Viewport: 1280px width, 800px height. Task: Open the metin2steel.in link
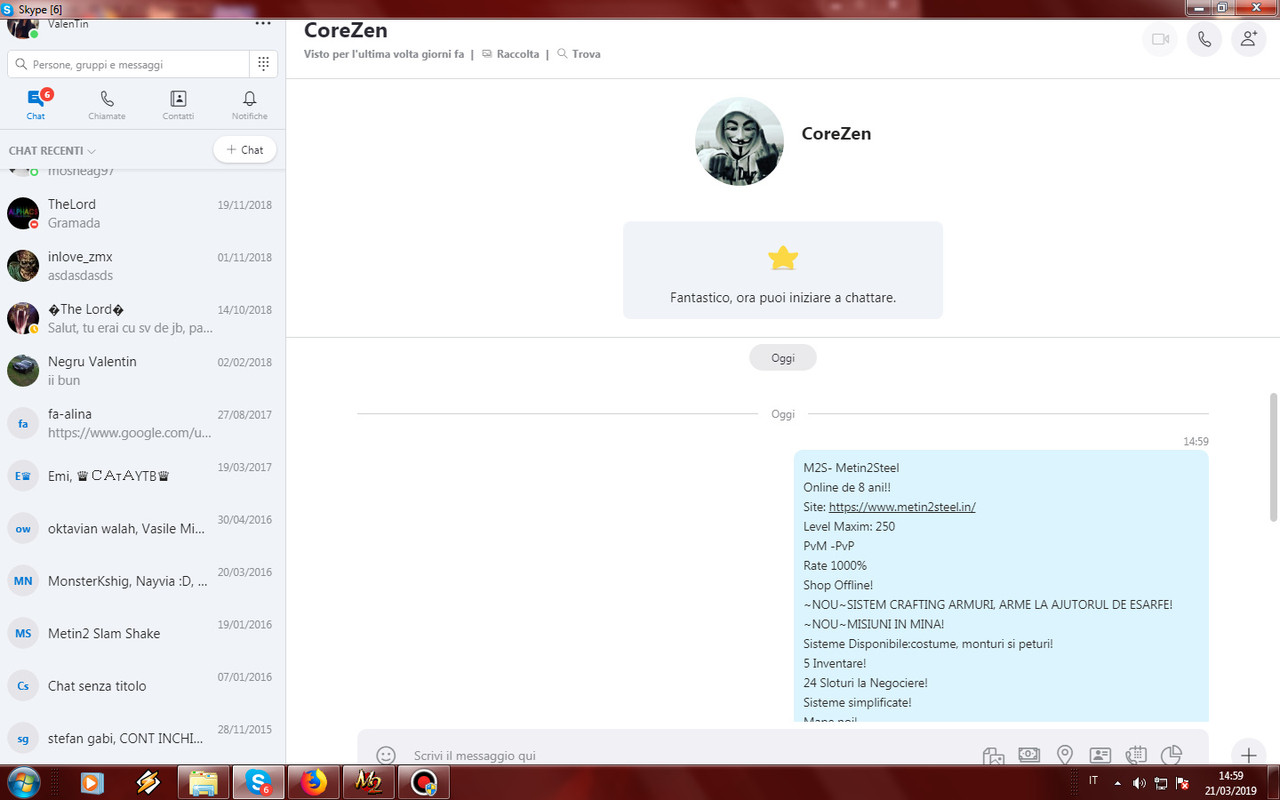point(901,506)
